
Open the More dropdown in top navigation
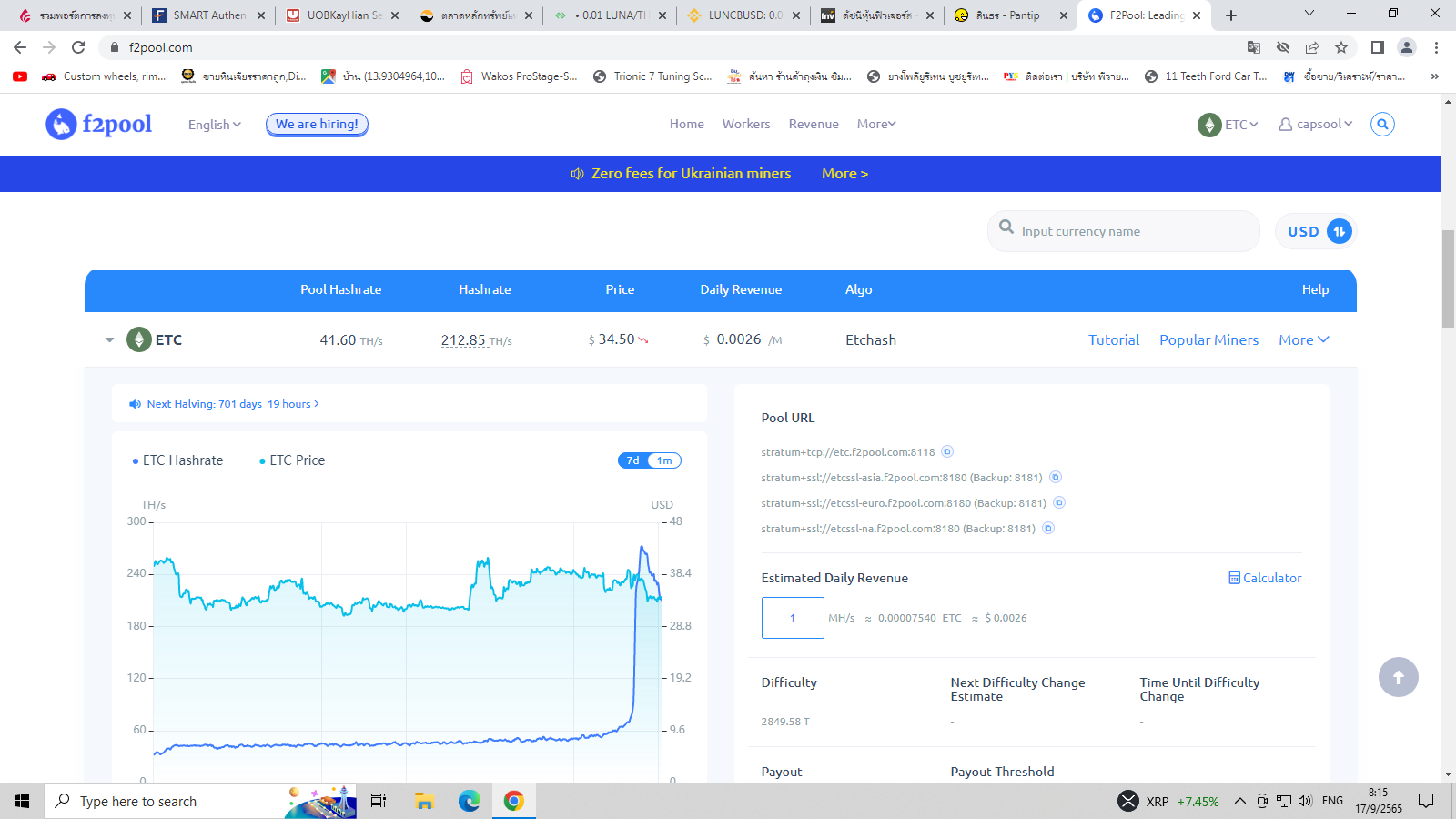coord(876,124)
